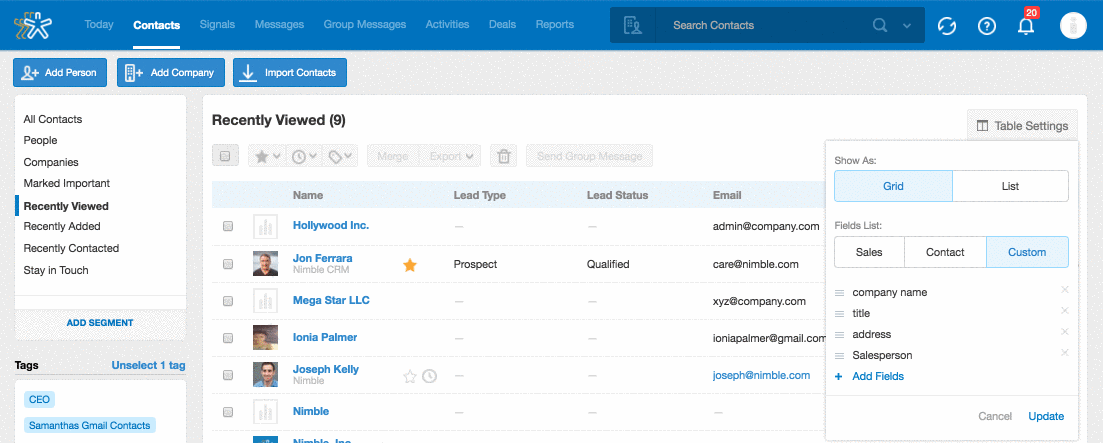The height and width of the screenshot is (443, 1103).
Task: Click the Search Contacts input field
Action: coord(760,25)
